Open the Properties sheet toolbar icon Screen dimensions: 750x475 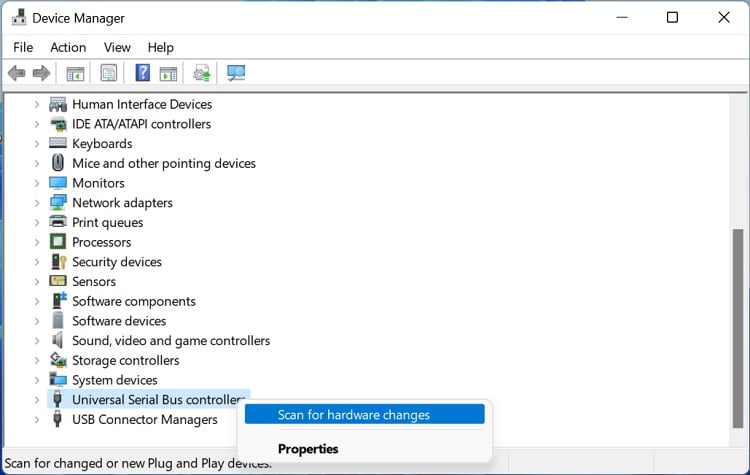point(109,73)
